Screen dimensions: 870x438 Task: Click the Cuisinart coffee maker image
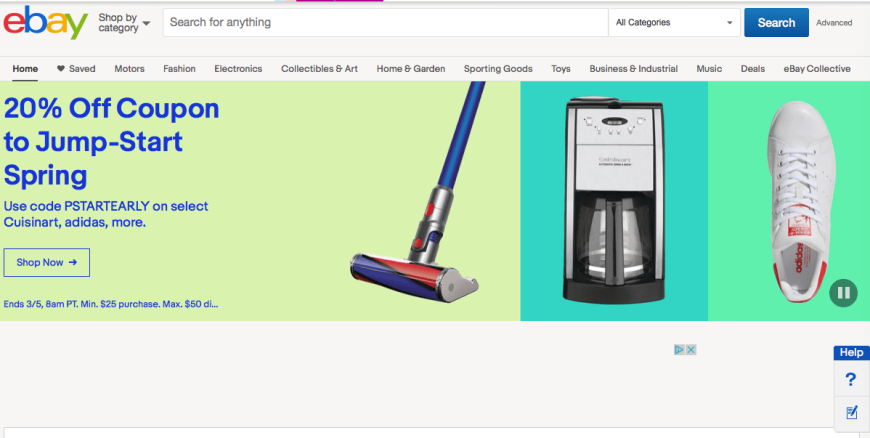[614, 200]
